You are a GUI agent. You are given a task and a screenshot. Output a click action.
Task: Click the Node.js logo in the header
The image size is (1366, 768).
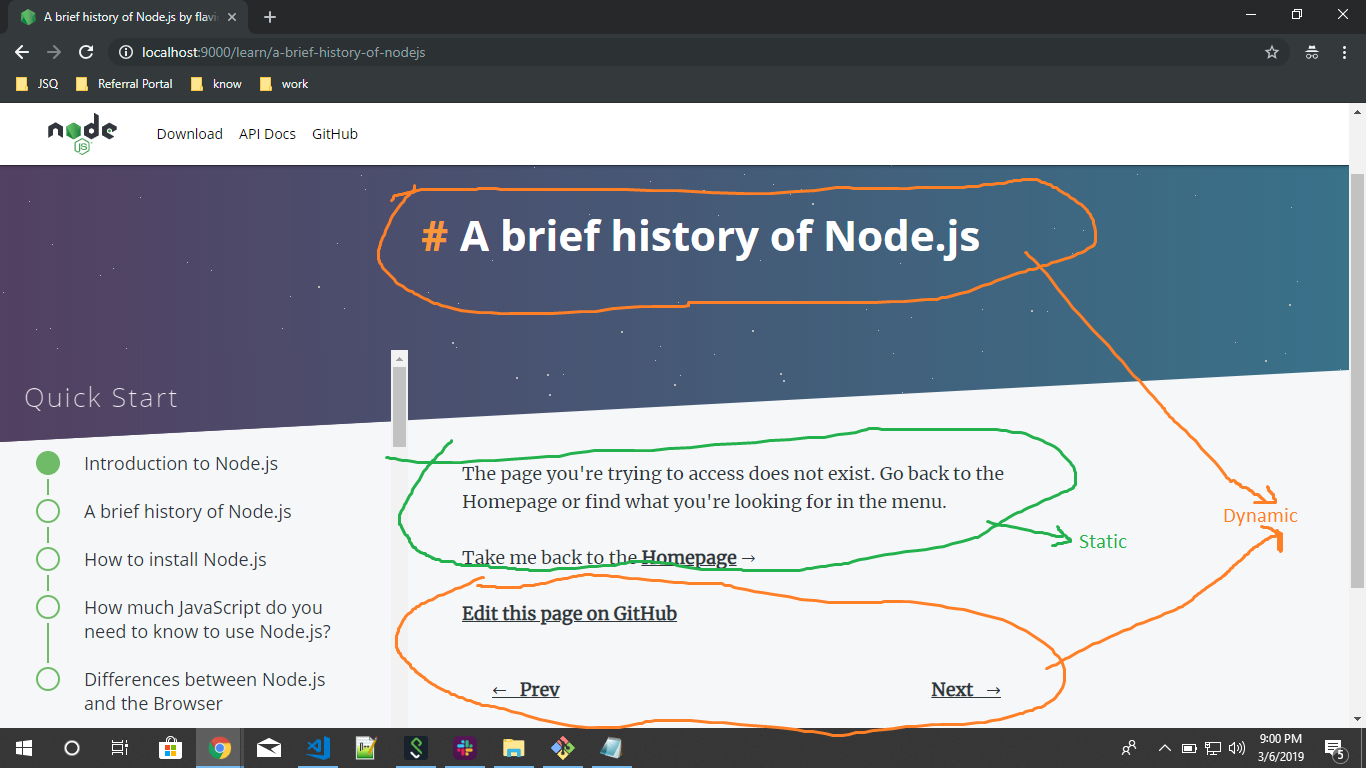pyautogui.click(x=82, y=134)
